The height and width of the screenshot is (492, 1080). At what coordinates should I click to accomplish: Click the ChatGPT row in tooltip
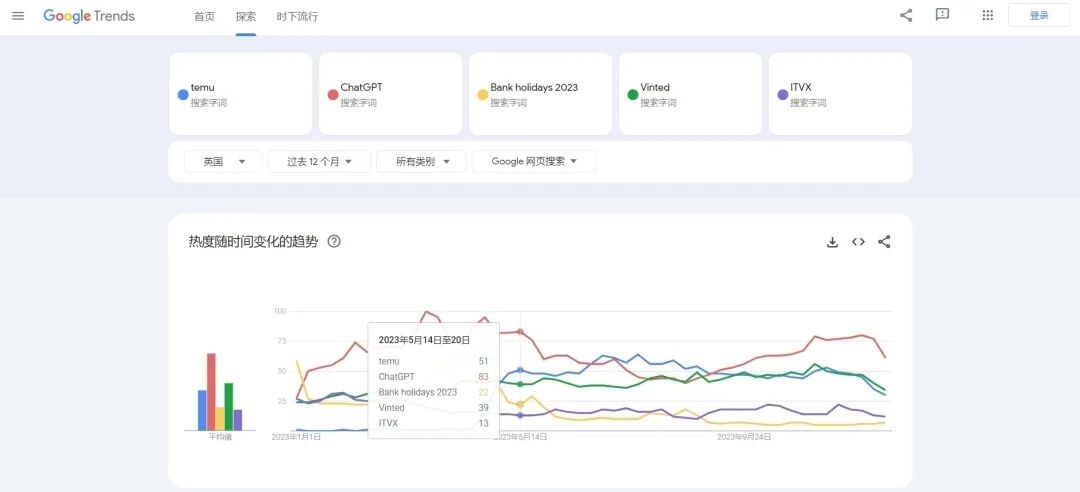coord(434,377)
